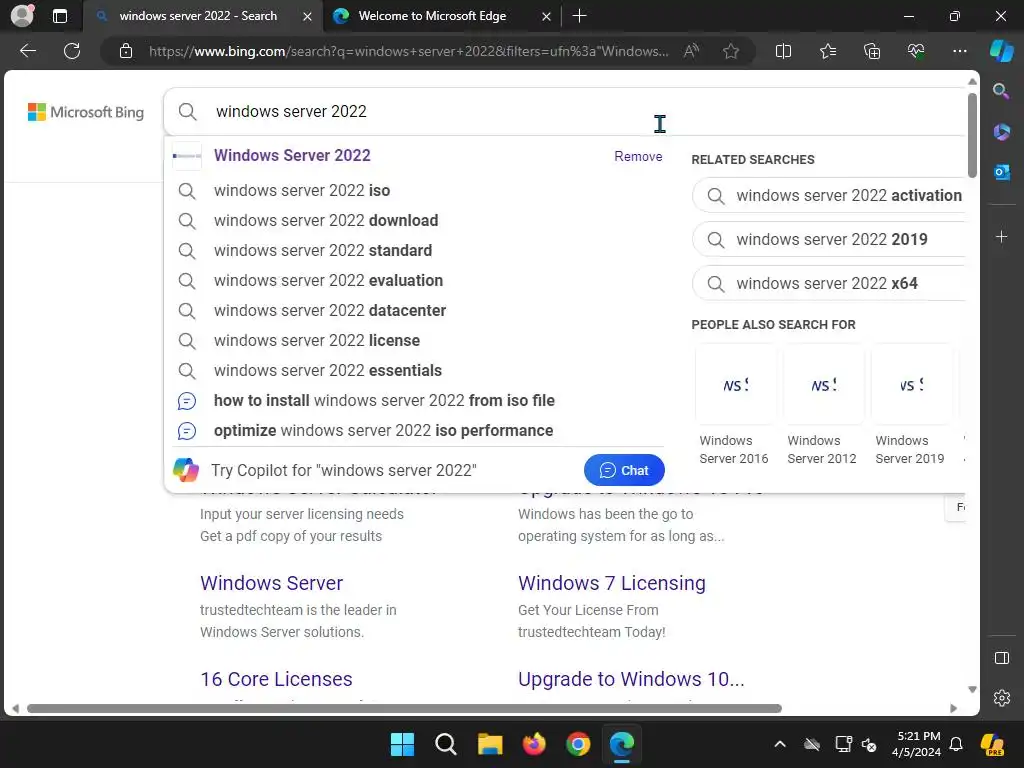
Task: Open the tab actions menu icon
Action: tap(59, 16)
